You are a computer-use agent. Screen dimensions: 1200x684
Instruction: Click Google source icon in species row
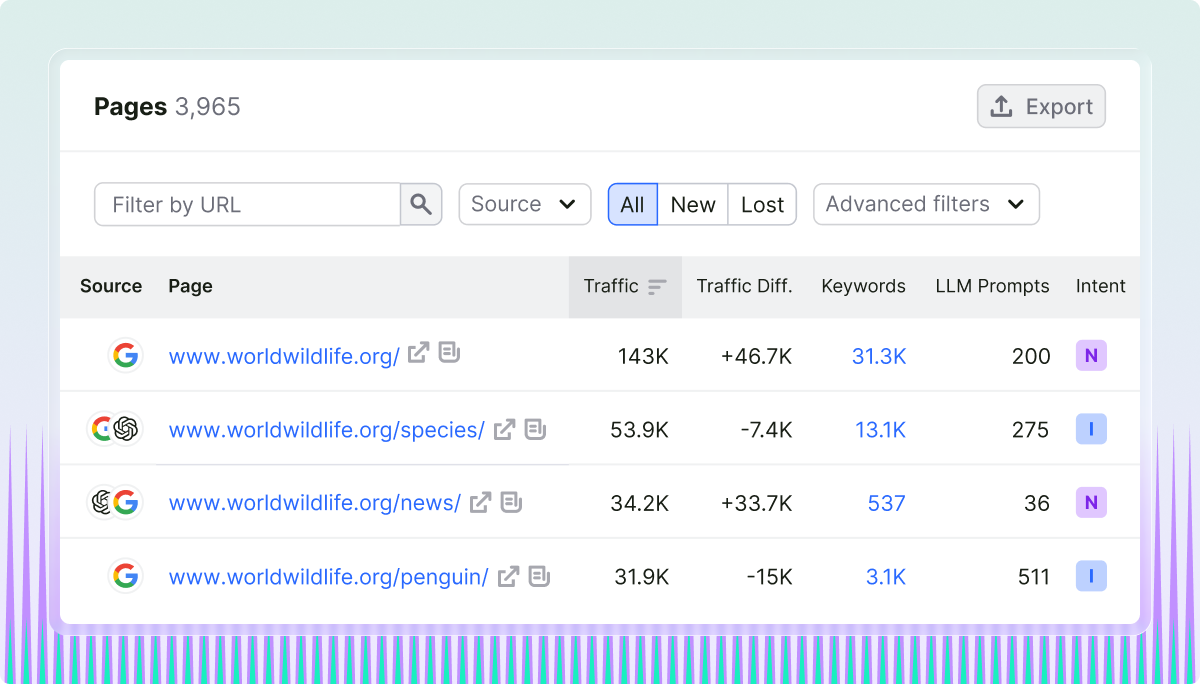tap(100, 429)
